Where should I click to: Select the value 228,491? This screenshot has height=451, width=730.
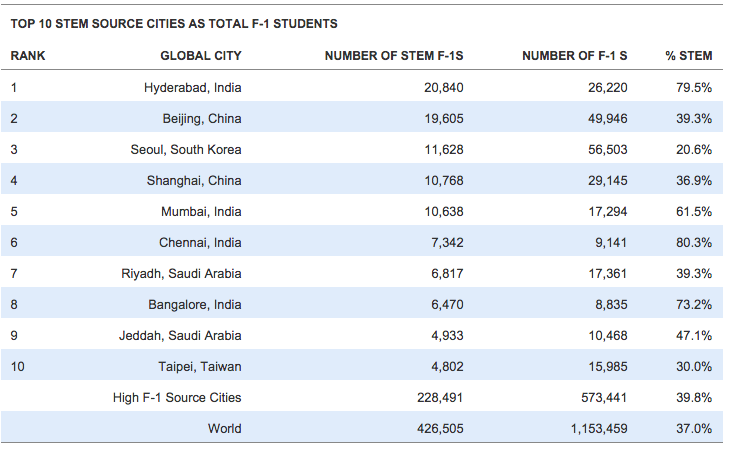click(440, 398)
